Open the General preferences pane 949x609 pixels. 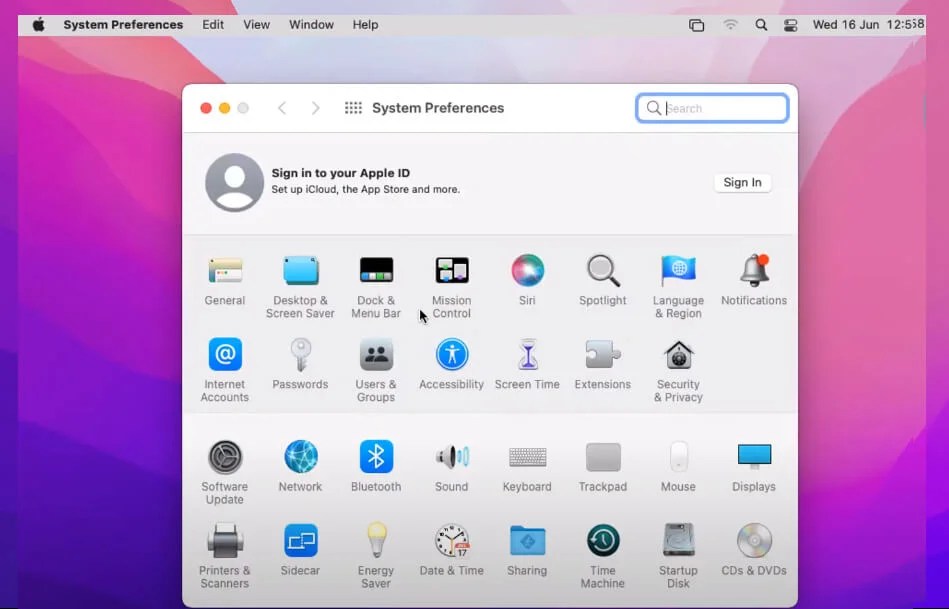point(225,271)
